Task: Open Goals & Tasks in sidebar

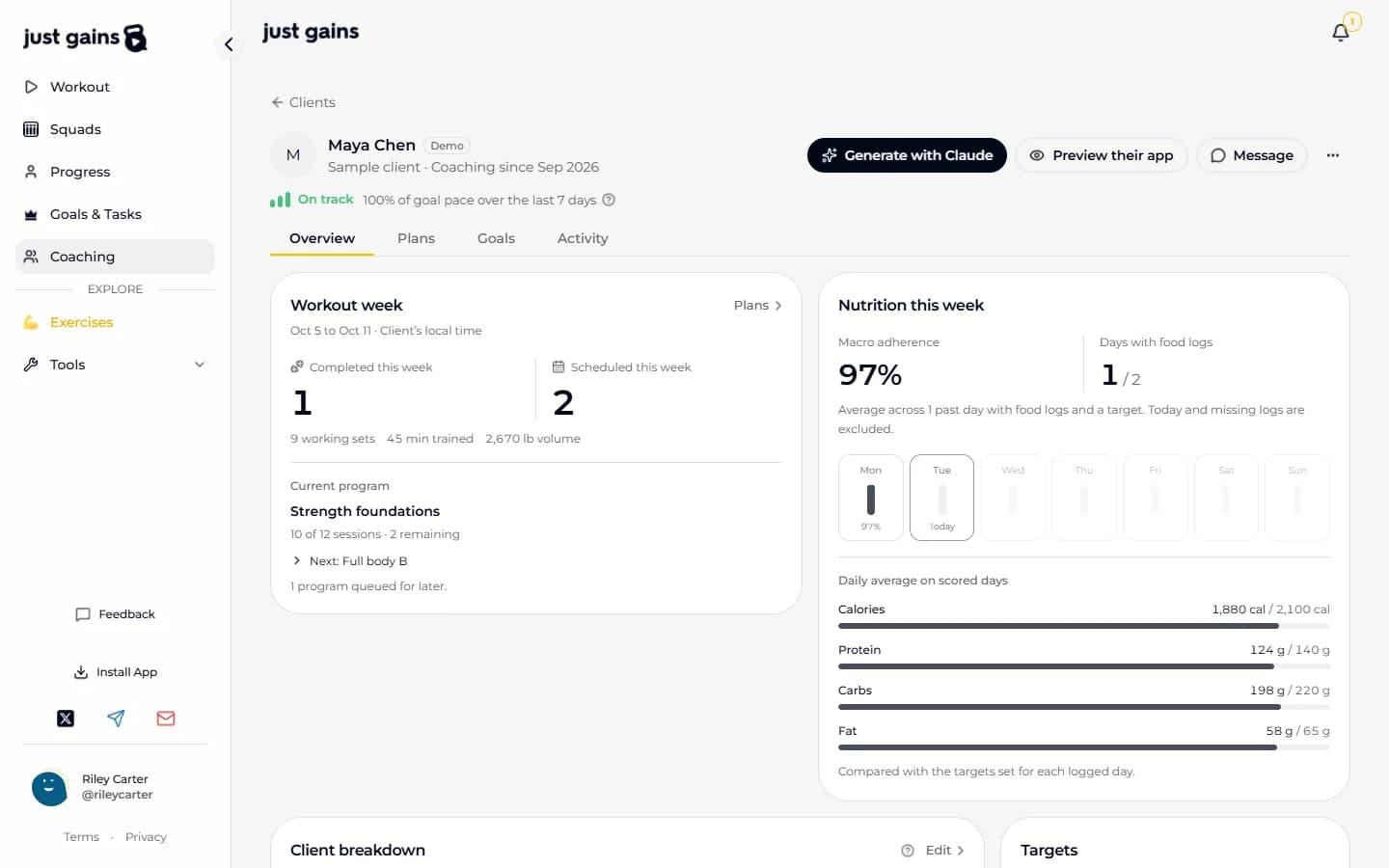Action: (115, 214)
